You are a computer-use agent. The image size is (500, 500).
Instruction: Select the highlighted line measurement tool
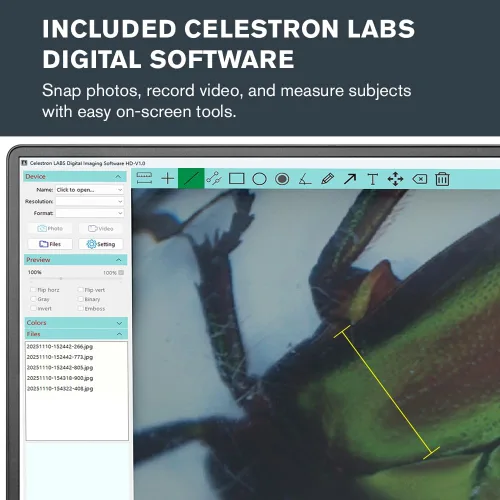click(191, 178)
